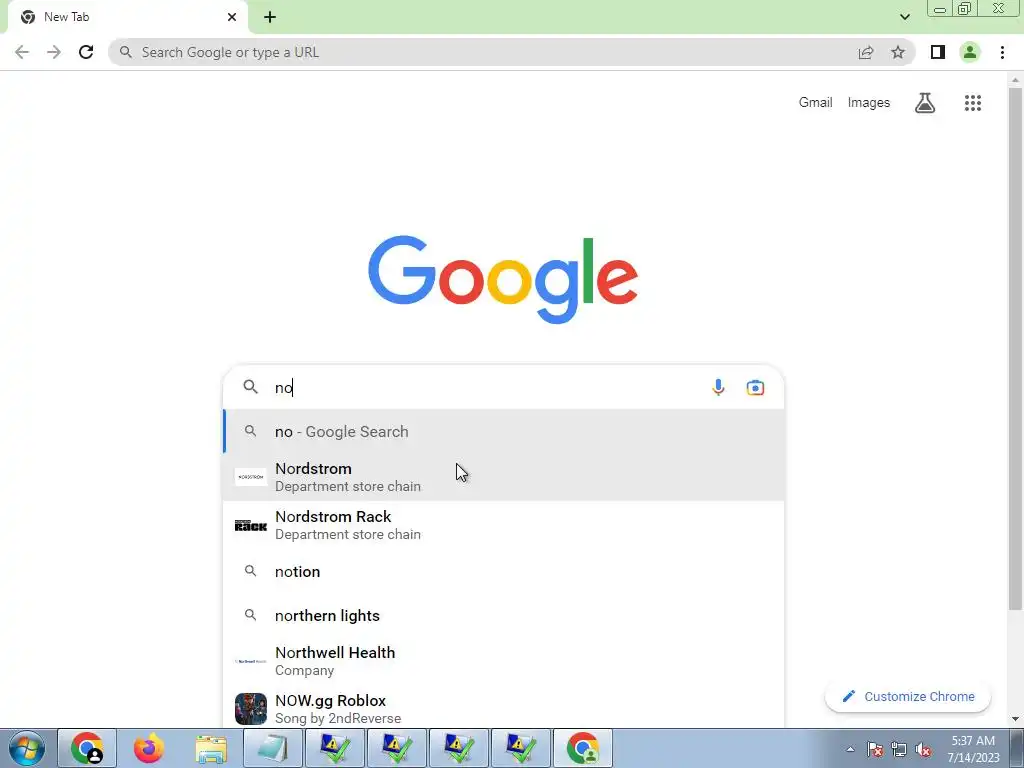Open Gmail link
The image size is (1024, 768).
tap(815, 103)
